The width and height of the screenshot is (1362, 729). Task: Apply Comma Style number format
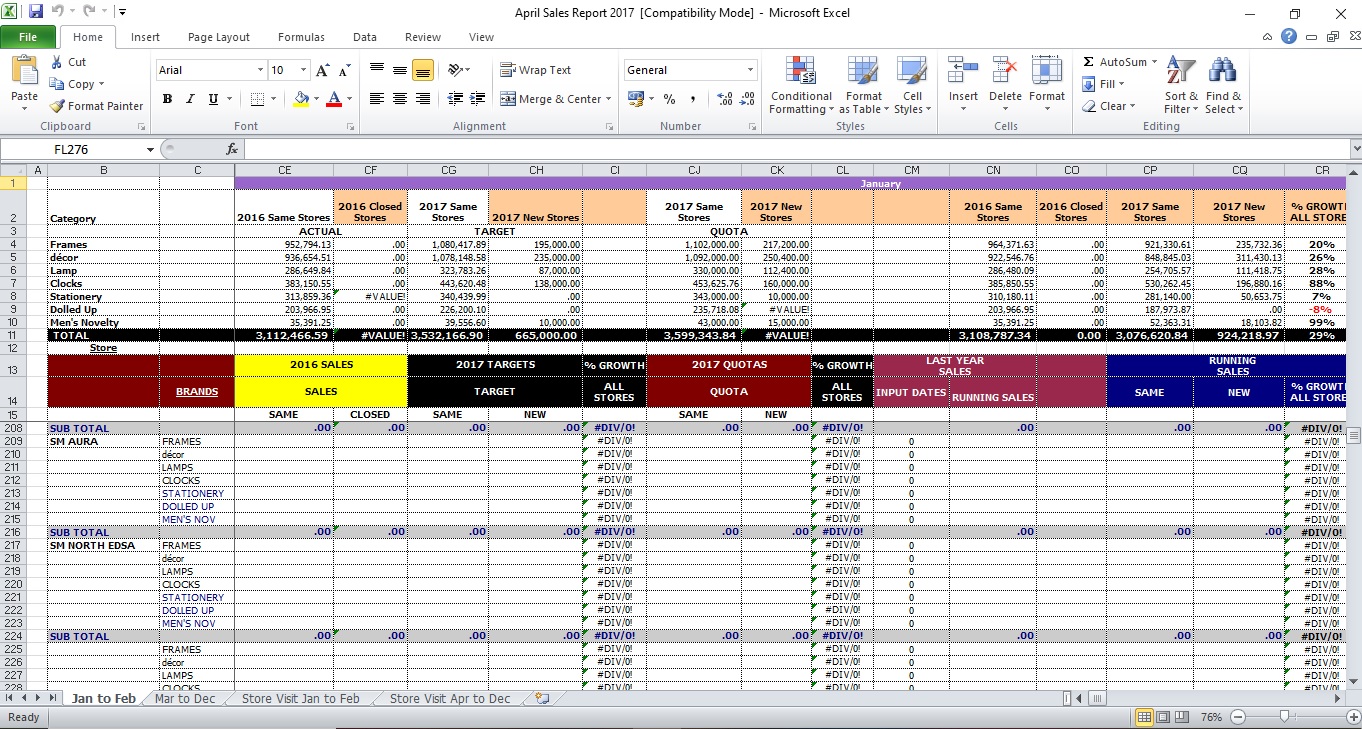point(692,99)
